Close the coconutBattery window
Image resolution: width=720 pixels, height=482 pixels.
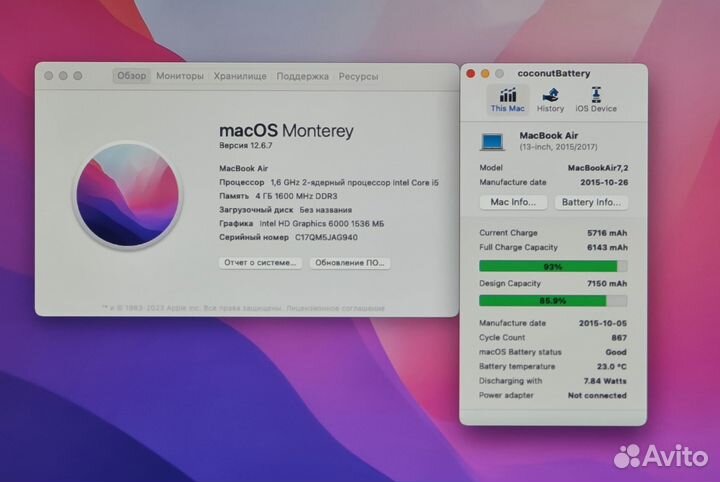point(470,73)
